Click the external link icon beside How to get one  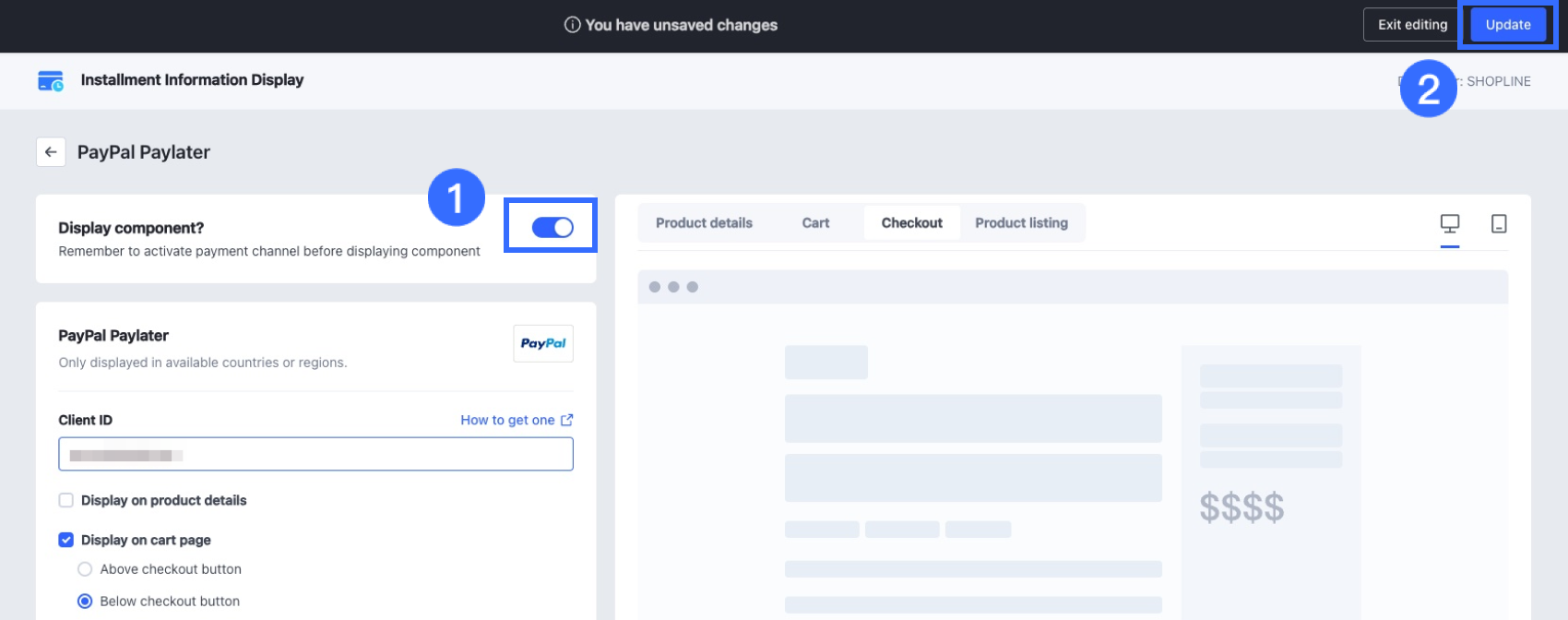click(x=567, y=420)
